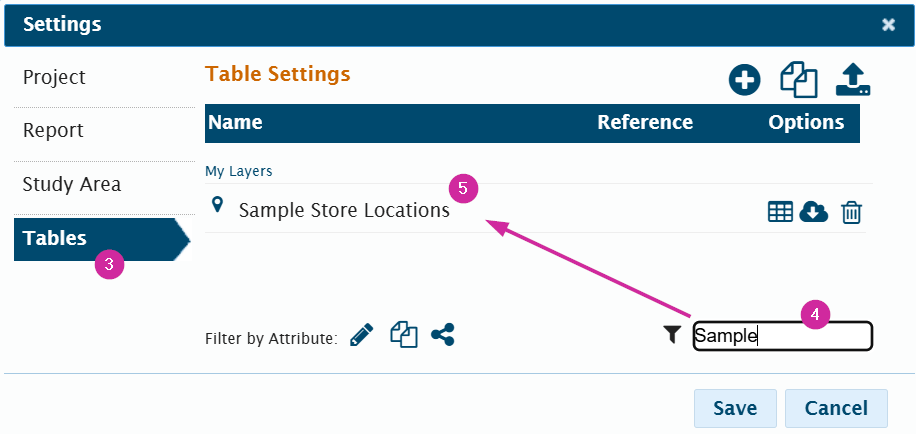Switch to the Report tab
Image resolution: width=916 pixels, height=434 pixels.
54,131
